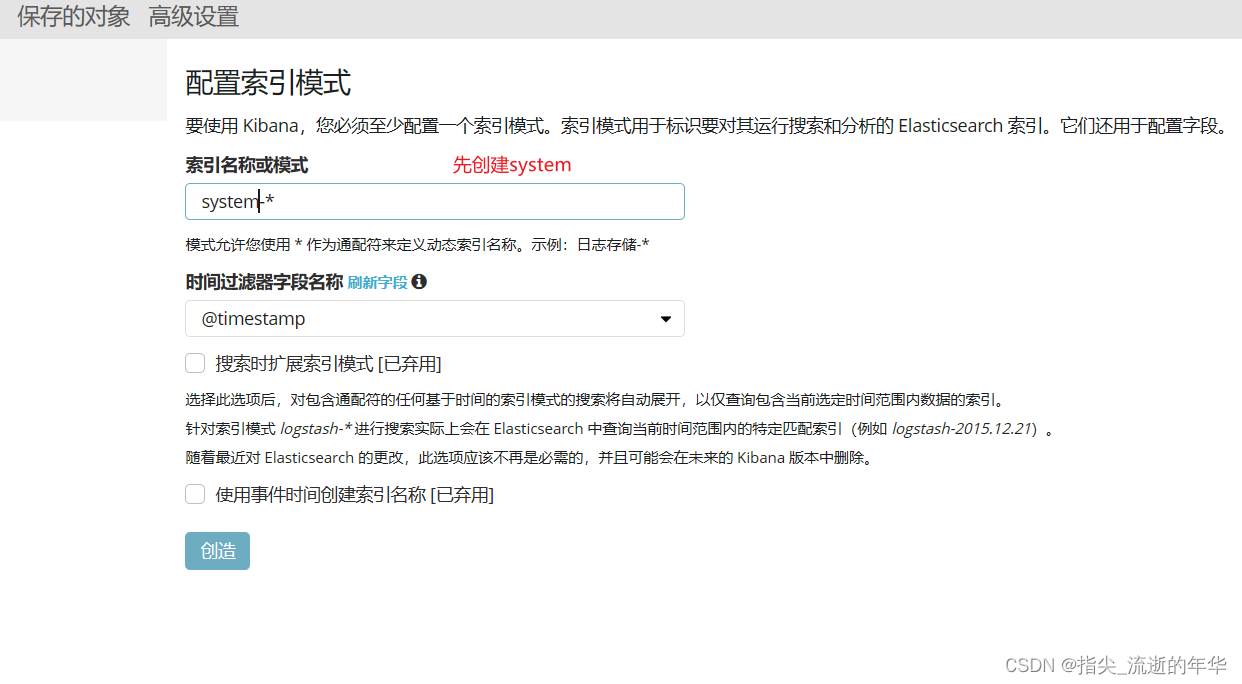
Task: Toggle the 搜索时扩展索引模式 [已弃用] checkbox
Action: click(195, 363)
